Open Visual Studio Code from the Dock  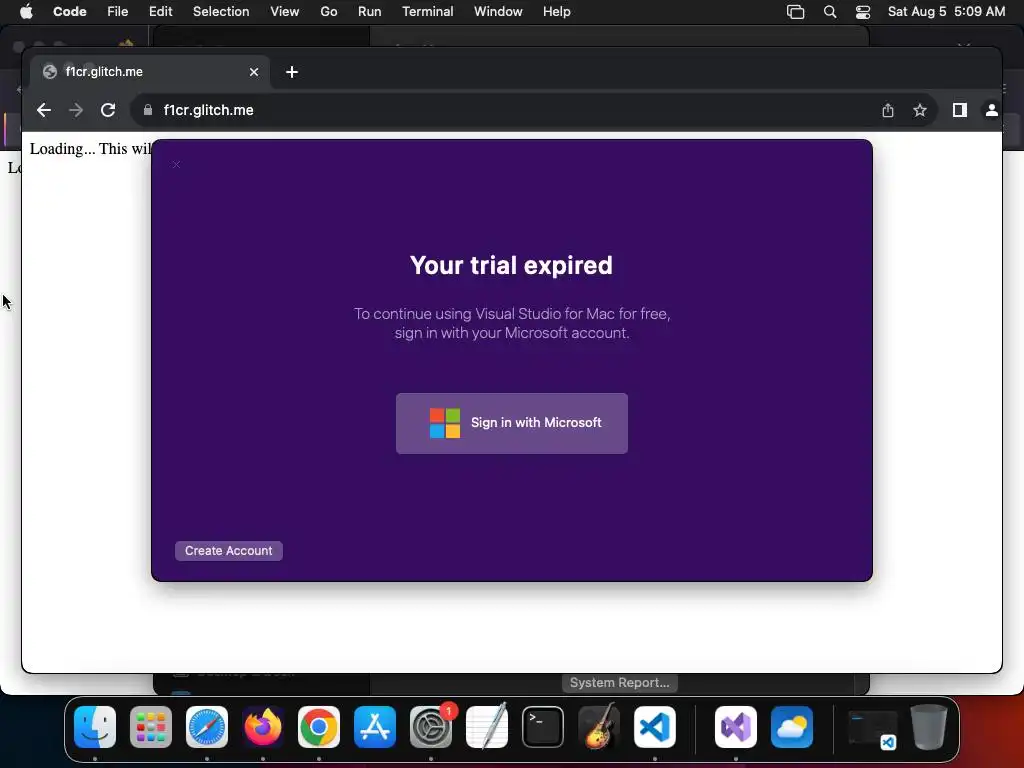tap(655, 727)
